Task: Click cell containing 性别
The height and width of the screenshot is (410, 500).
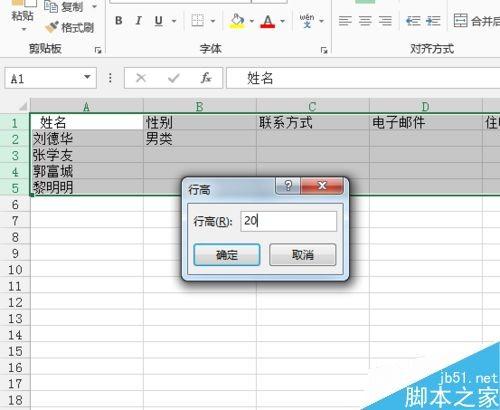Action: coord(200,123)
